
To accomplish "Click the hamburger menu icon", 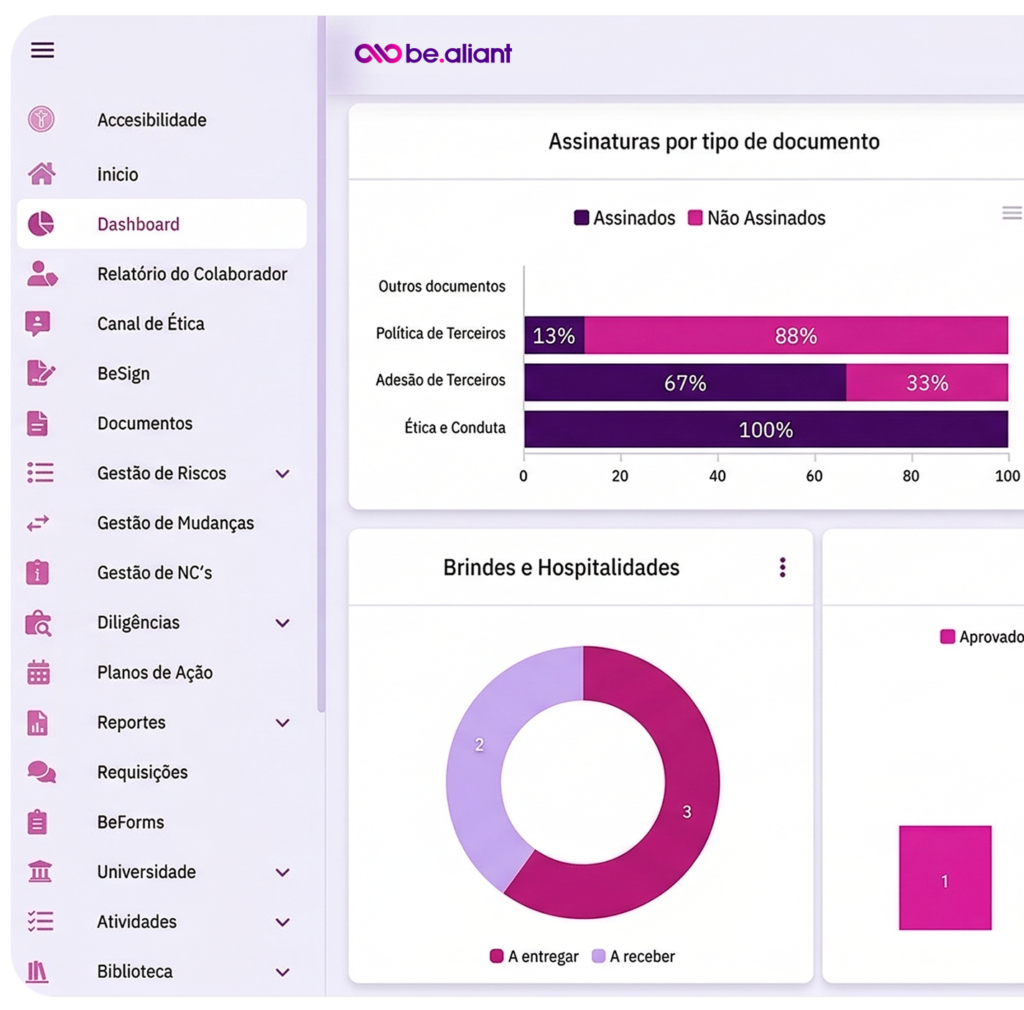I will pyautogui.click(x=42, y=50).
